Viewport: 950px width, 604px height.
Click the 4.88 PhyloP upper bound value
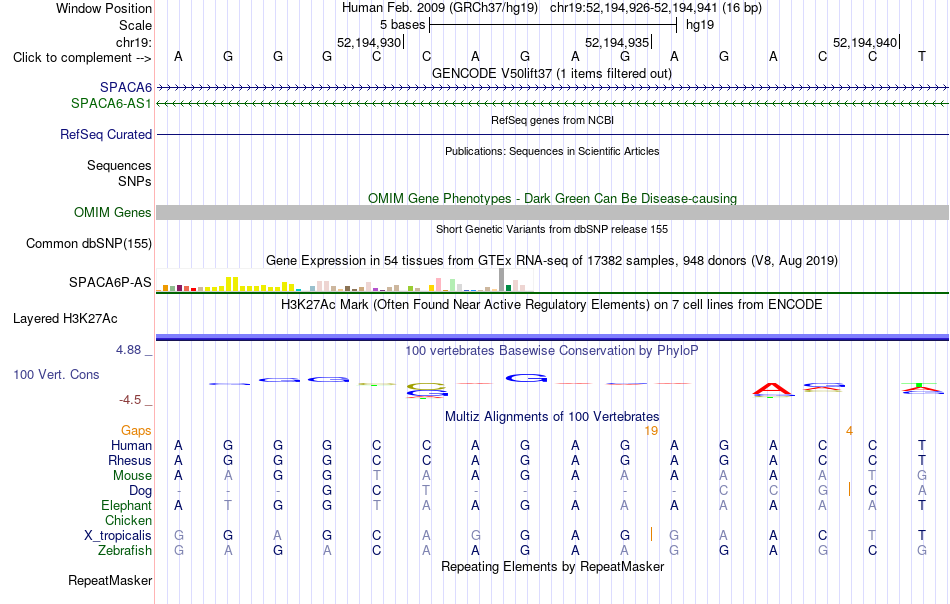pos(128,350)
